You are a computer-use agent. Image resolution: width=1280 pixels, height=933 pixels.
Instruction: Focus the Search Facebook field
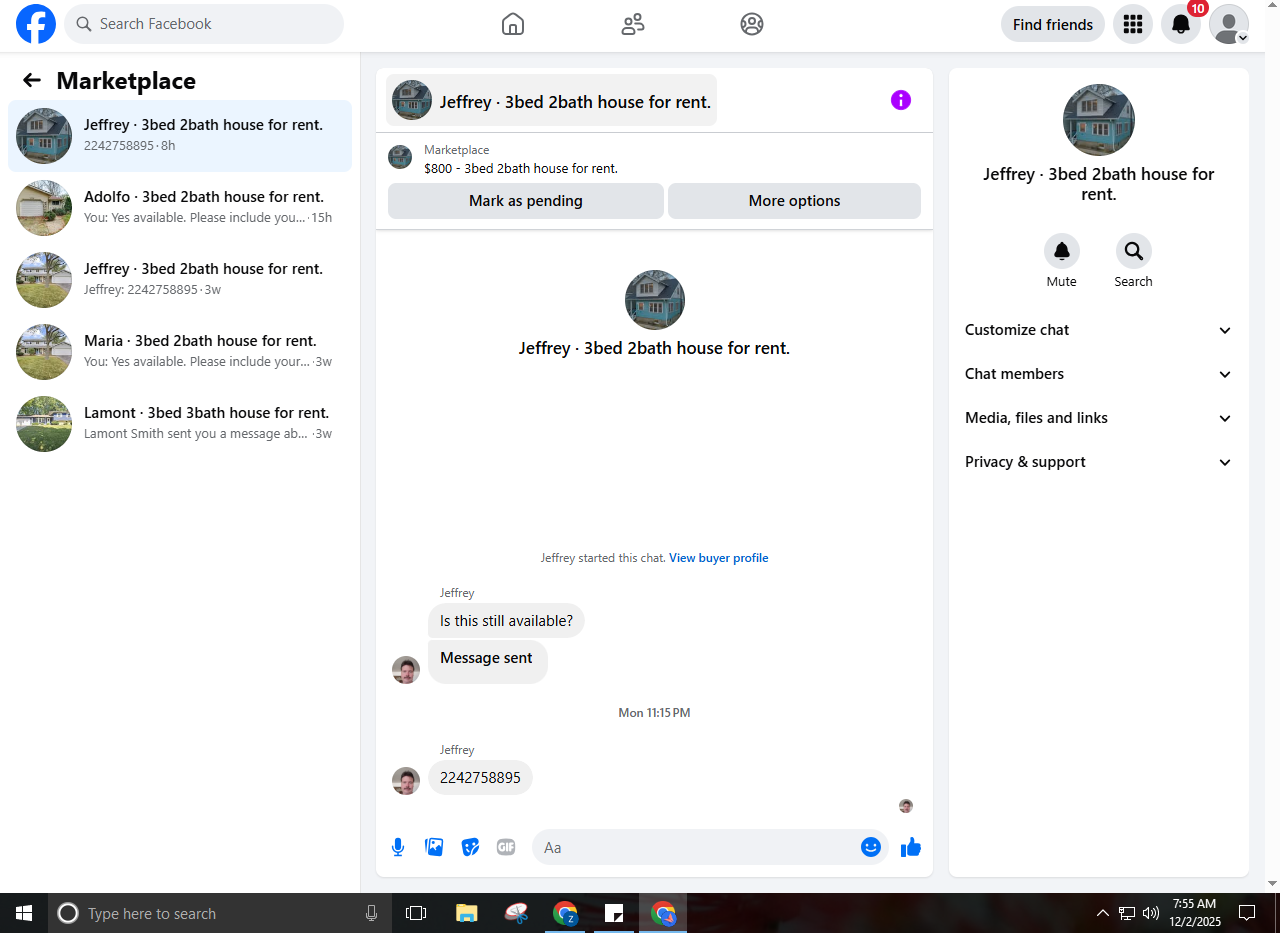pos(204,24)
